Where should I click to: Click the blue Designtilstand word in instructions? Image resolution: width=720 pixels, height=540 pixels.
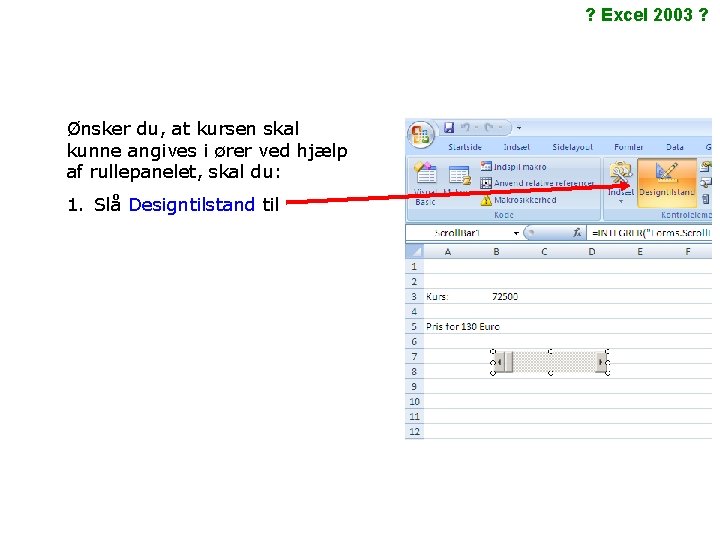coord(191,204)
